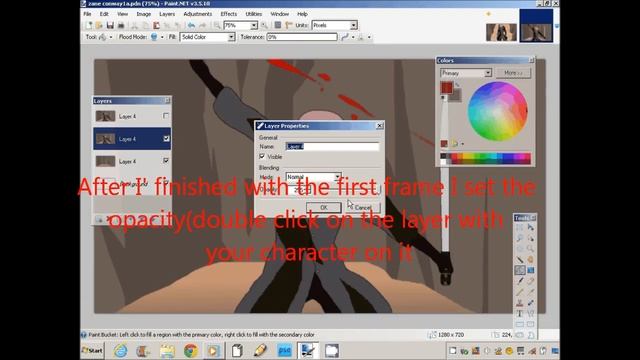Open the Units Pixels dropdown
Viewport: 640px width, 360px height.
click(353, 25)
